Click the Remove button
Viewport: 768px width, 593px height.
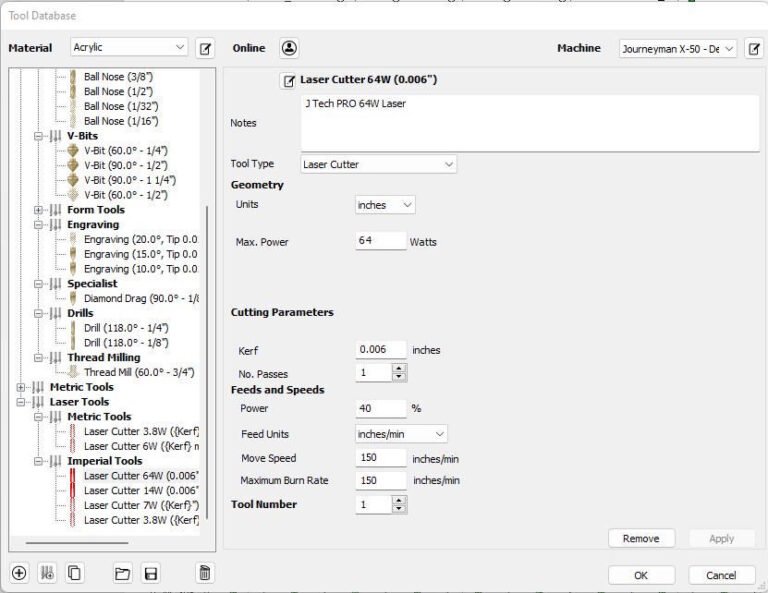pos(641,538)
